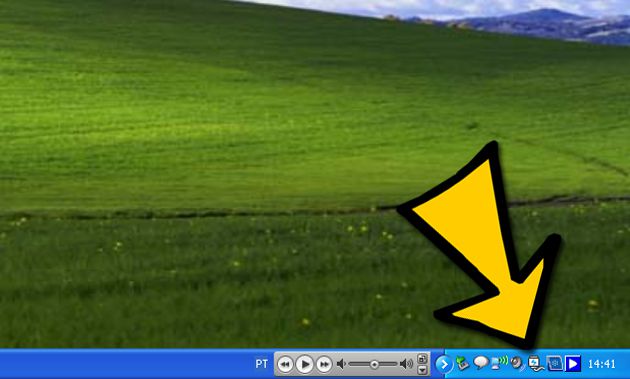Mute audio via the small speaker icon

[x=341, y=364]
